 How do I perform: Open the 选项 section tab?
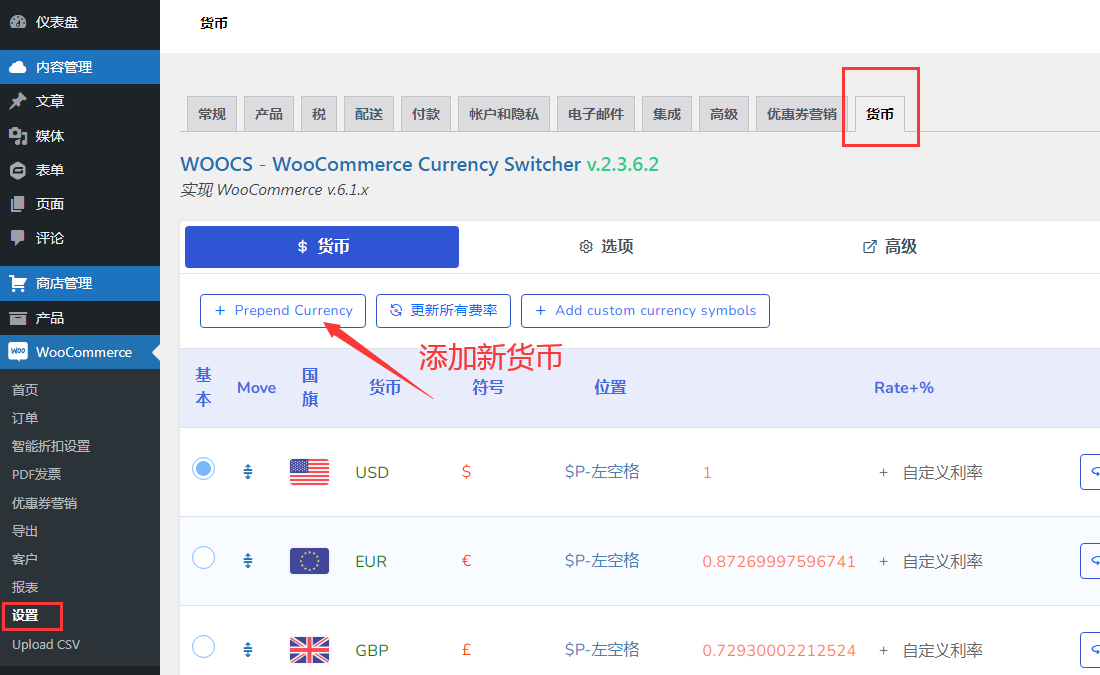[606, 247]
